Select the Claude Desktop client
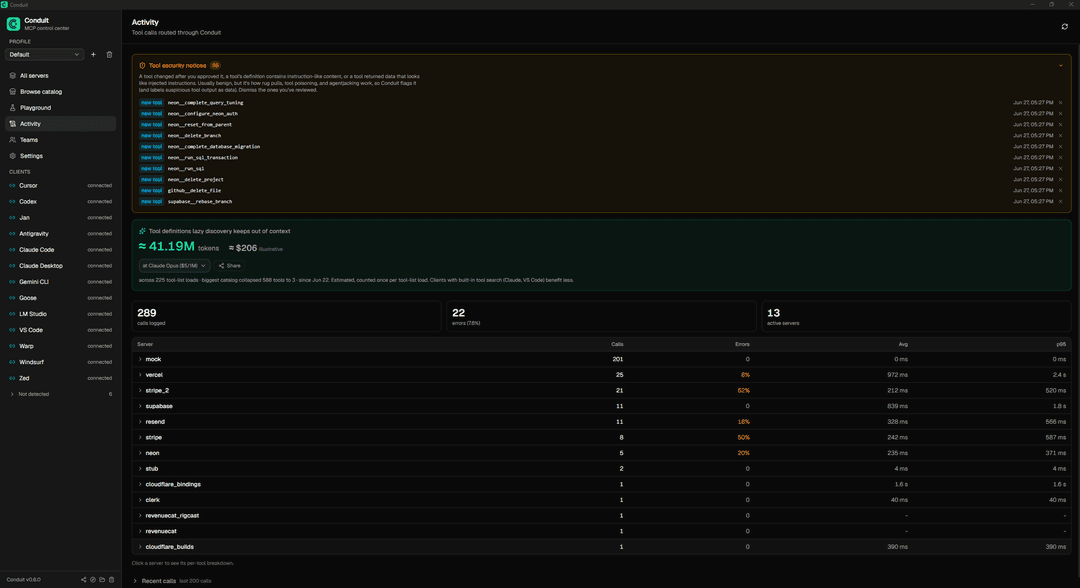Image resolution: width=1080 pixels, height=588 pixels. point(60,266)
